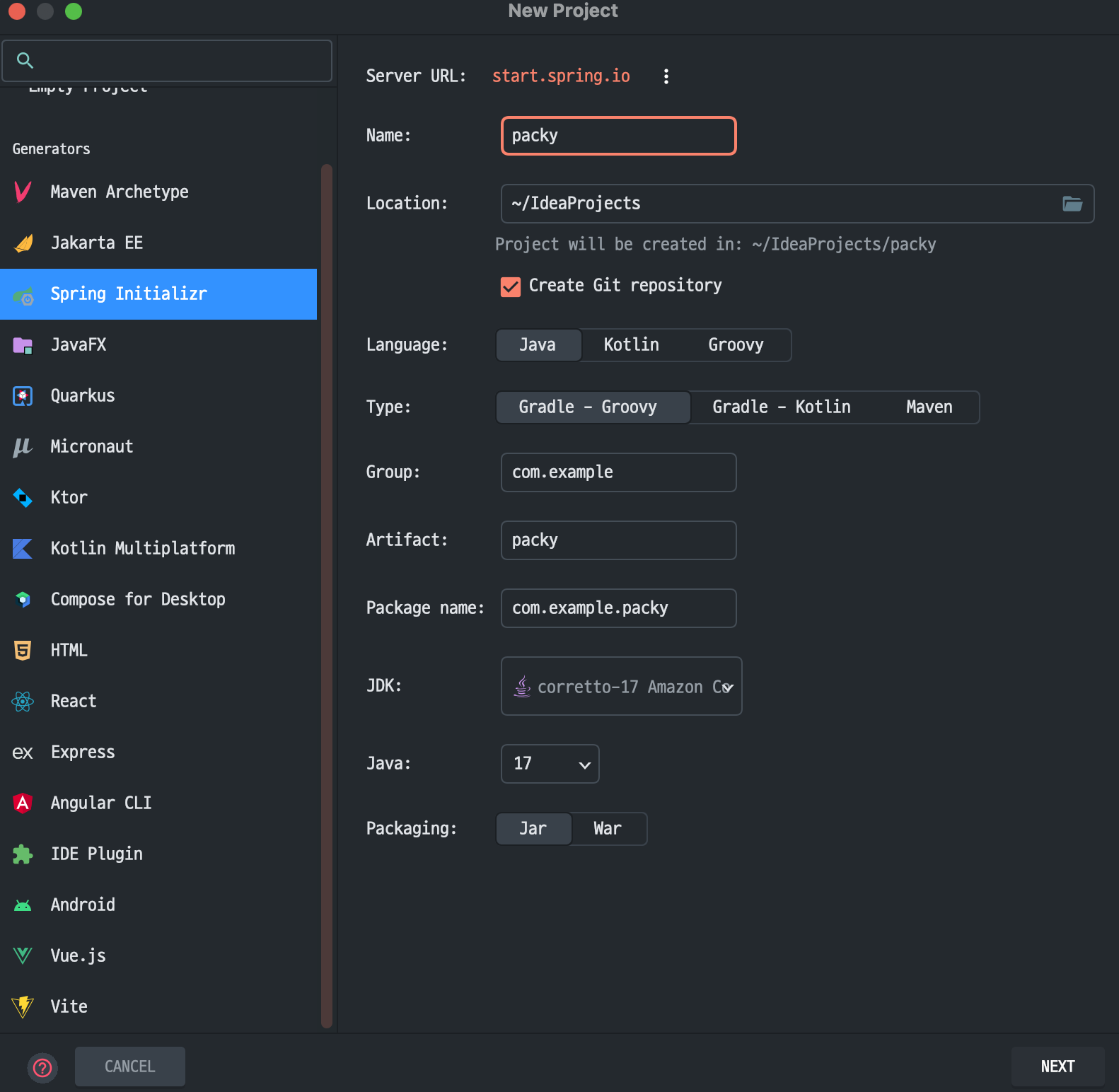Click the Spring Initializr icon
1119x1092 pixels.
23,294
